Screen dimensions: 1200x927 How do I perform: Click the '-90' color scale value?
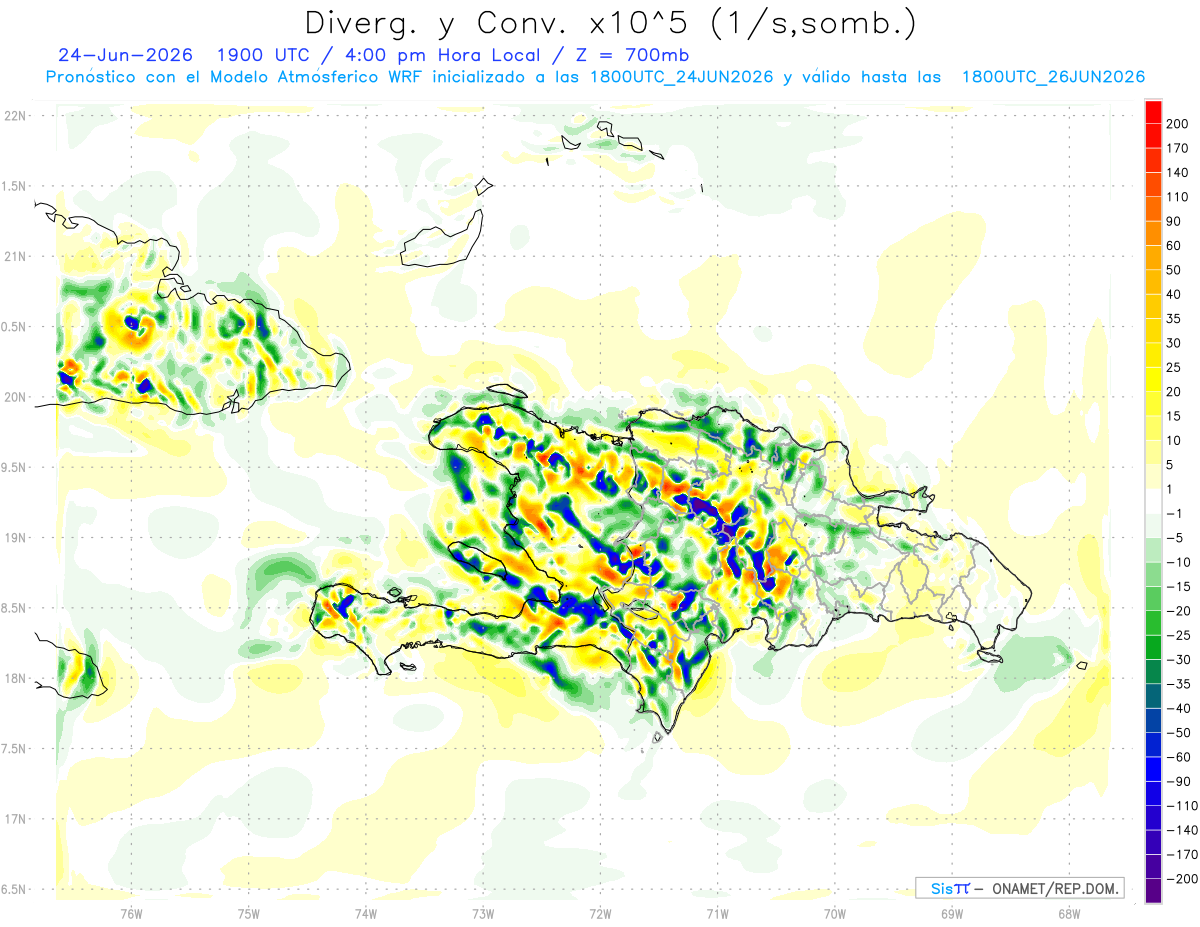pos(1180,781)
